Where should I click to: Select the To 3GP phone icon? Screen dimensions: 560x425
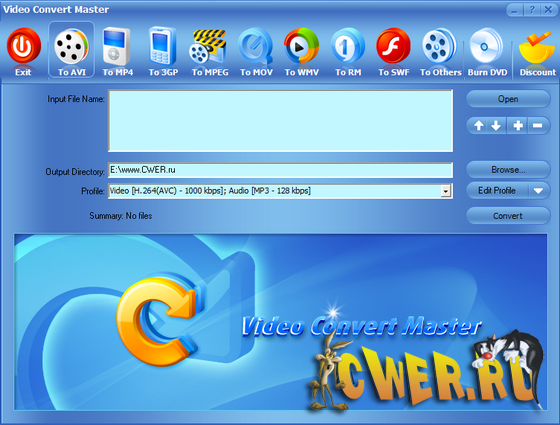[x=162, y=46]
